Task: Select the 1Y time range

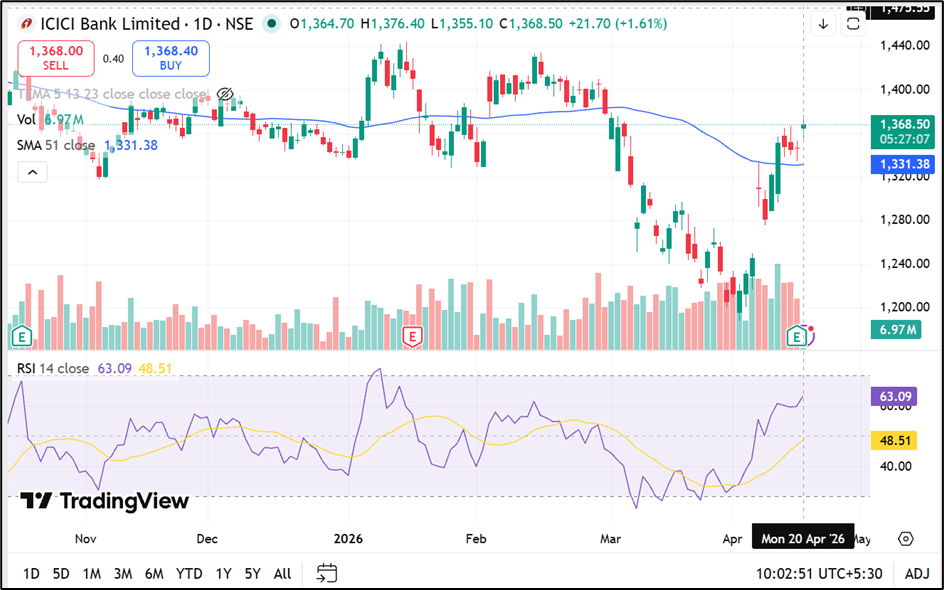Action: click(223, 573)
